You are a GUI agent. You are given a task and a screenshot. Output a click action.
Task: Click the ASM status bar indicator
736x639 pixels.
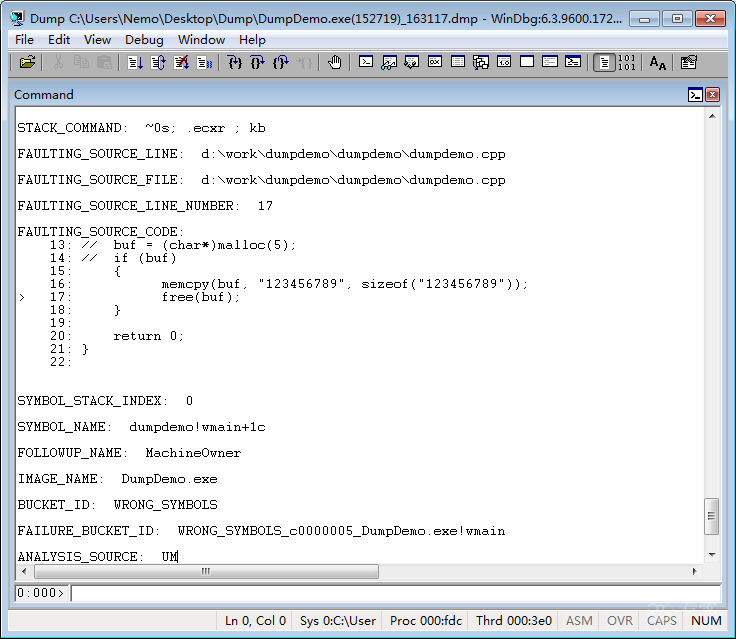click(x=579, y=621)
